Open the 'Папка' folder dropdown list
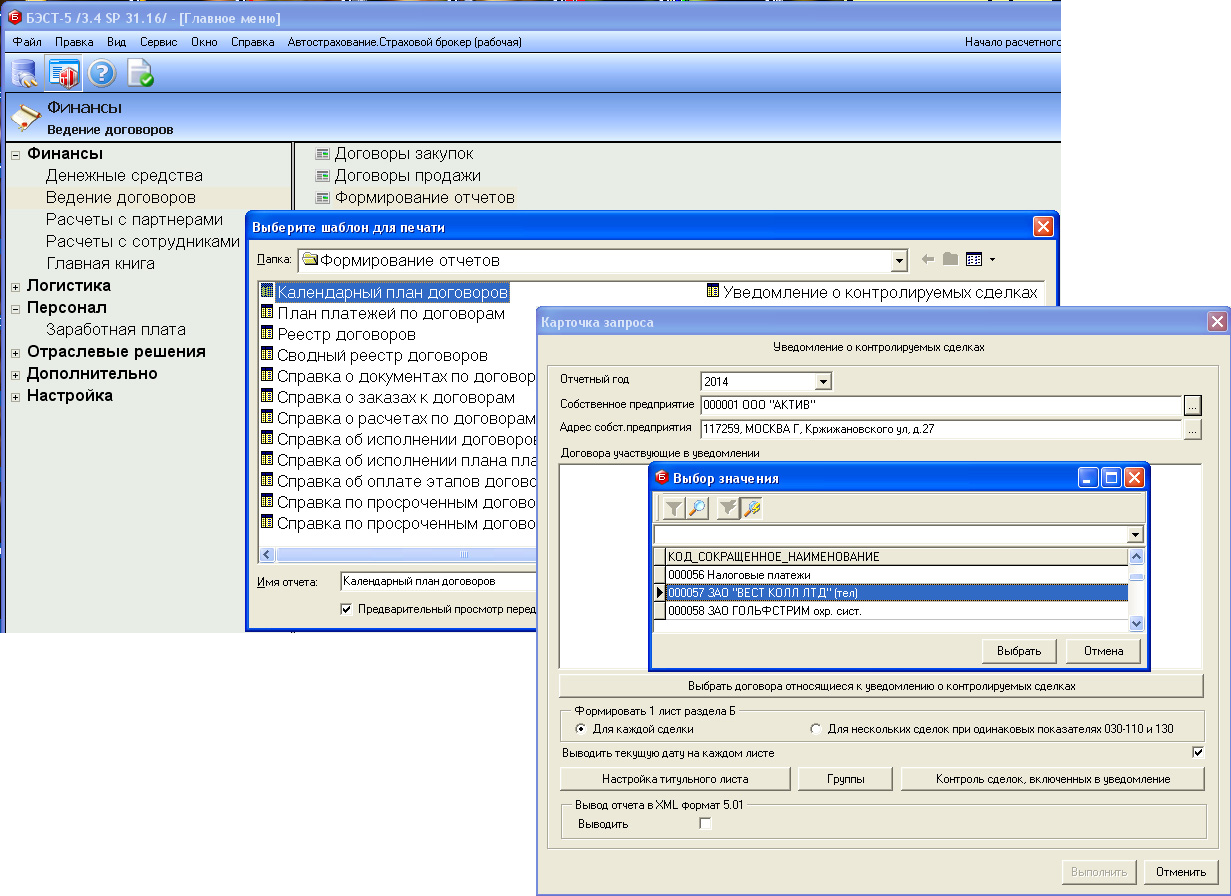 (x=899, y=261)
